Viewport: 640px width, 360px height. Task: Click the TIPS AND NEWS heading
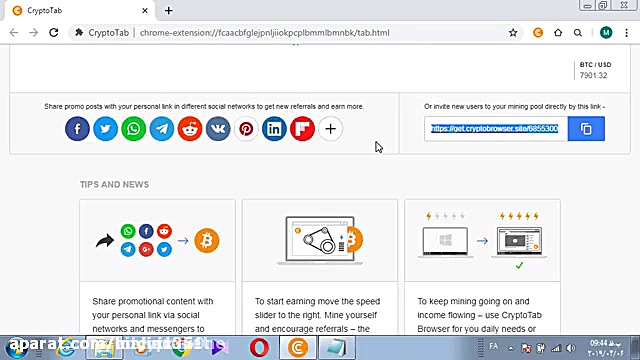pyautogui.click(x=114, y=184)
